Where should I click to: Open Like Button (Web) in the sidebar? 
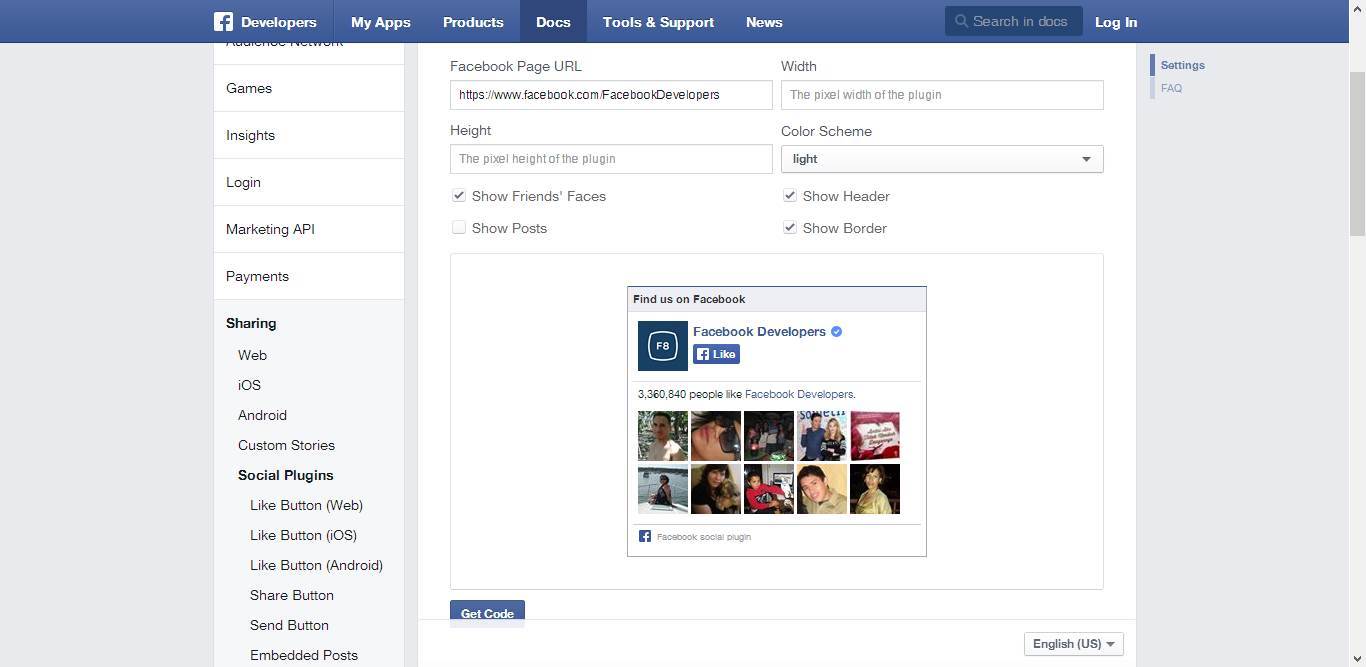pyautogui.click(x=306, y=505)
